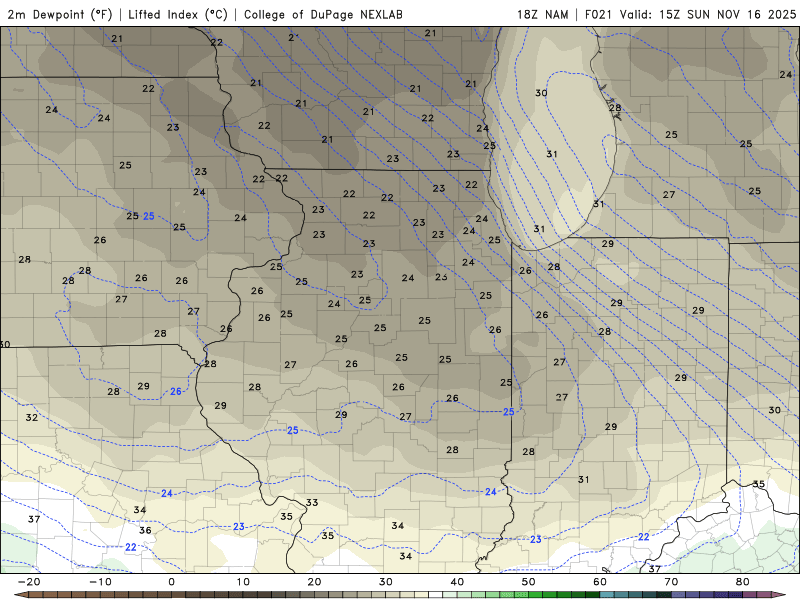
Task: Select the black 36 dewpoint value
Action: (145, 530)
